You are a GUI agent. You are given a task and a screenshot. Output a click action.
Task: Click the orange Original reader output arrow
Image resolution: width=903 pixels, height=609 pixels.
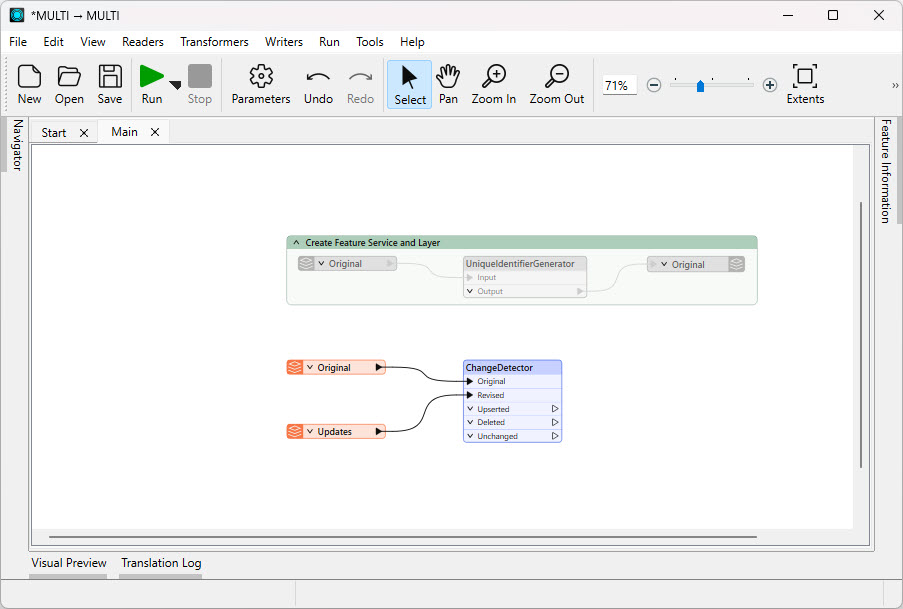[x=379, y=367]
